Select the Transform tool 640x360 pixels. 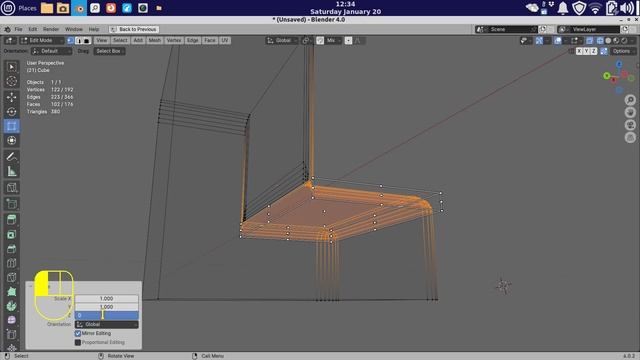pyautogui.click(x=11, y=140)
